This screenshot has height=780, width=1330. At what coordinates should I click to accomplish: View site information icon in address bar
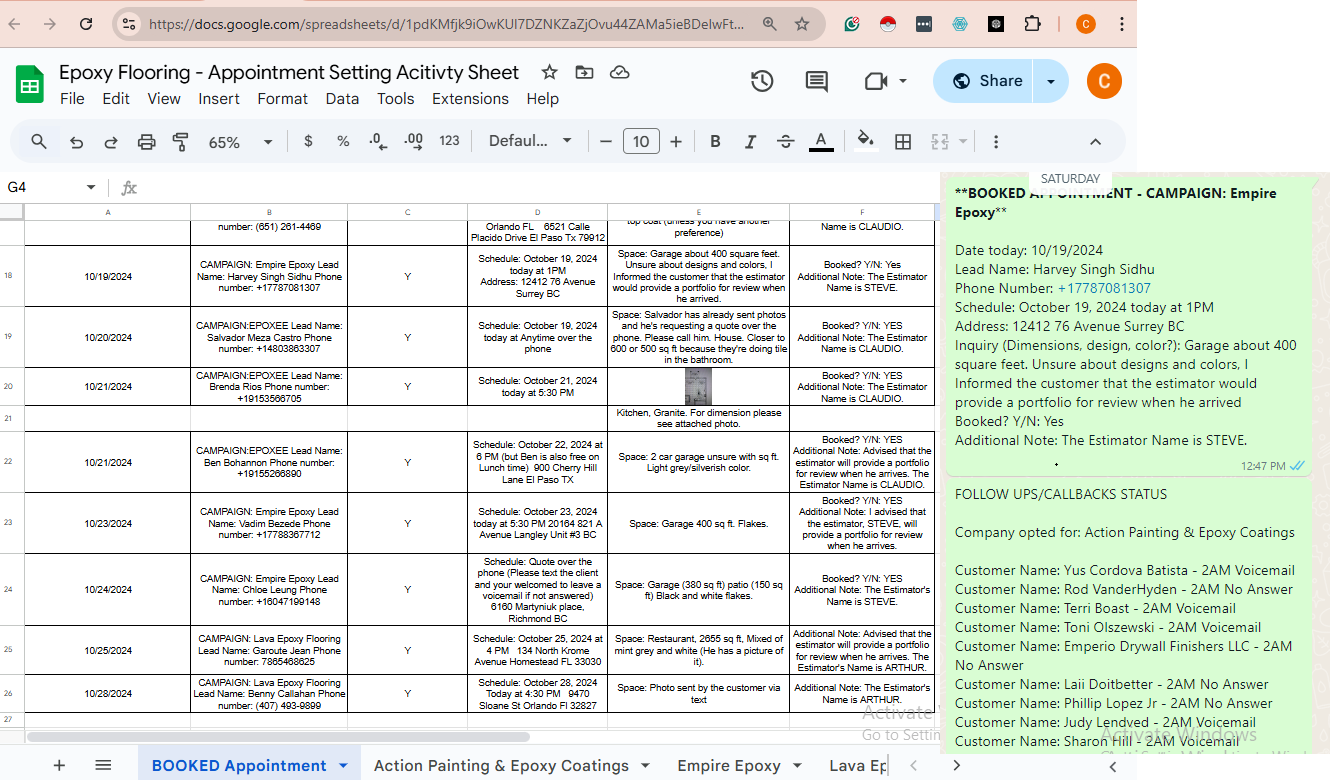(127, 24)
